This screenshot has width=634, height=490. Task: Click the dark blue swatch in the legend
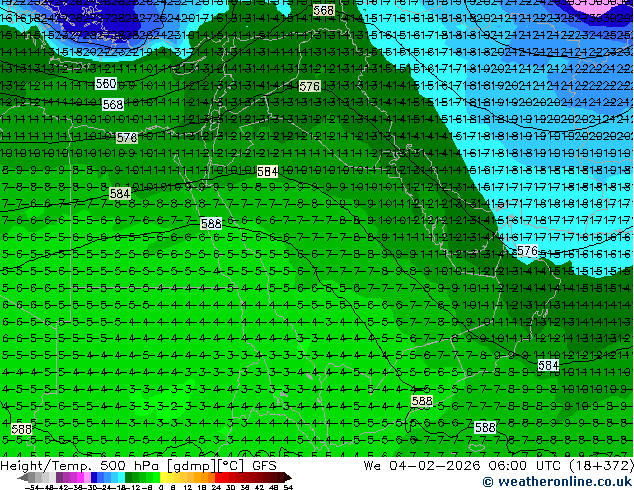tap(94, 477)
